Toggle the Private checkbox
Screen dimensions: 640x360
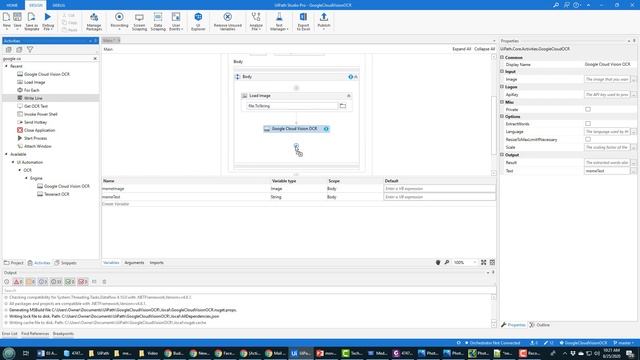[x=588, y=109]
